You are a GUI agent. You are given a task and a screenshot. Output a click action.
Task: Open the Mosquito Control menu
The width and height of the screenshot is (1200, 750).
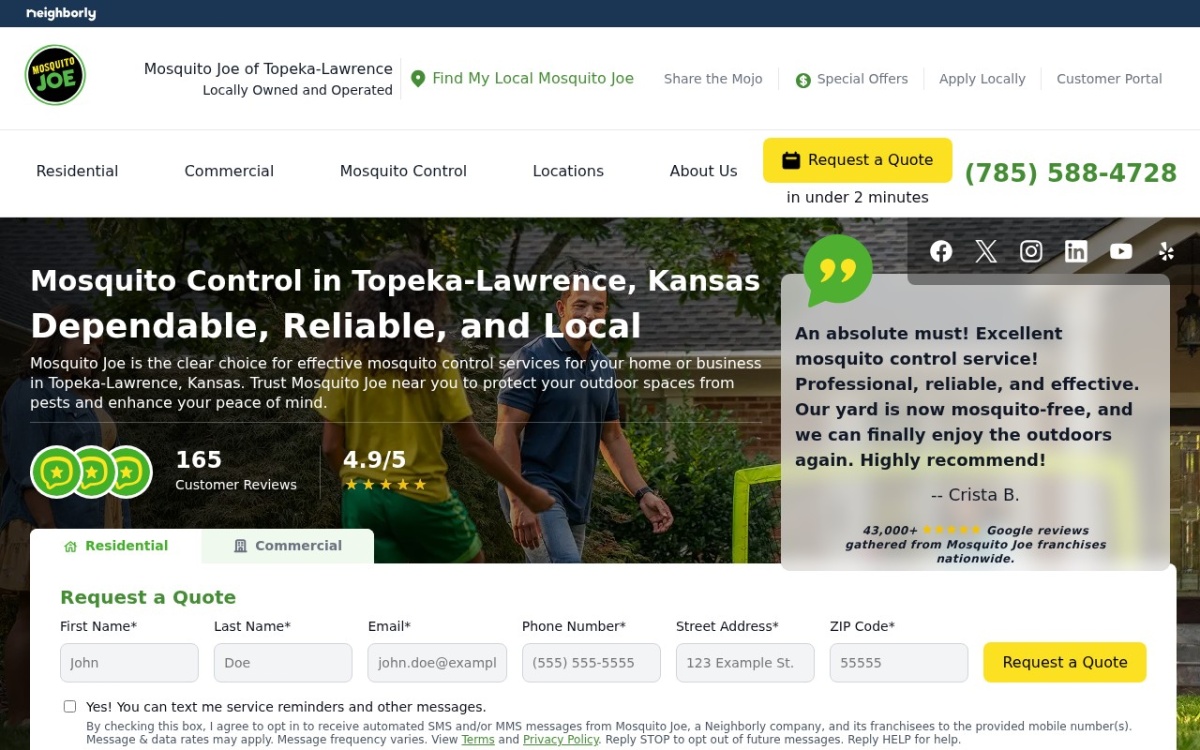(x=403, y=171)
